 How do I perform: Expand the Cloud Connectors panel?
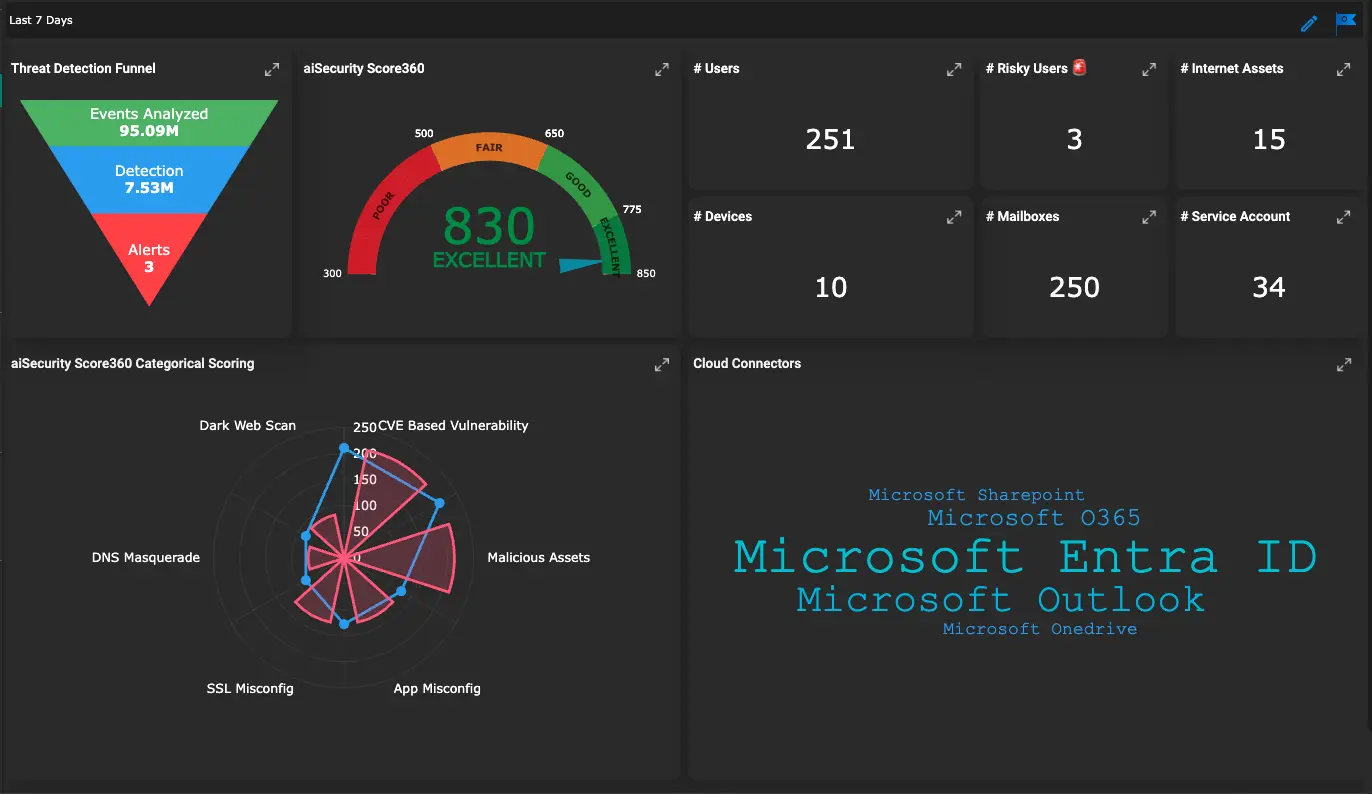click(1344, 365)
